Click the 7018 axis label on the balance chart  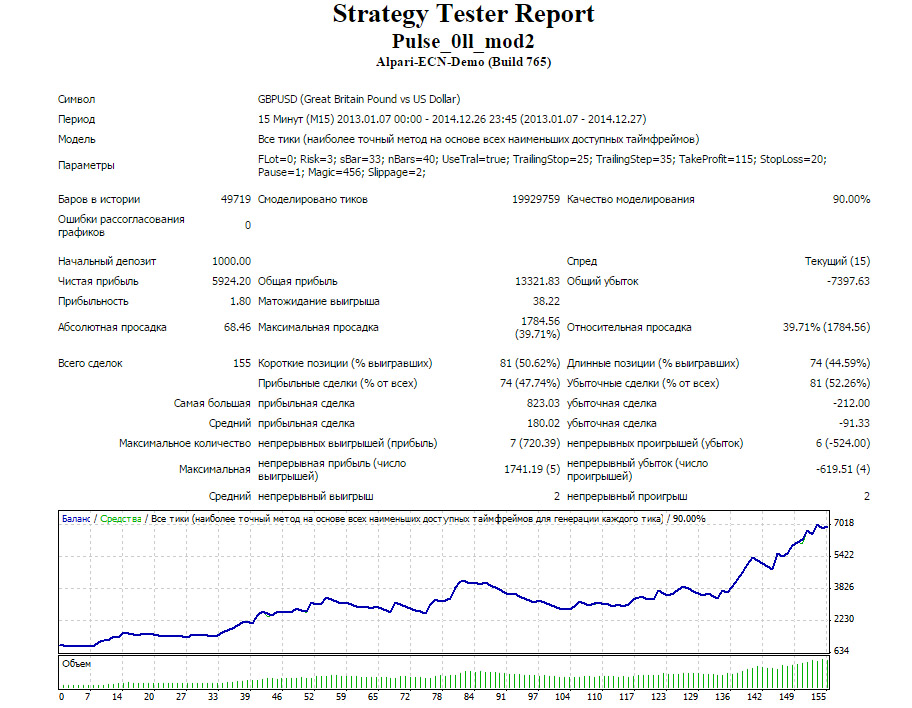tap(844, 523)
